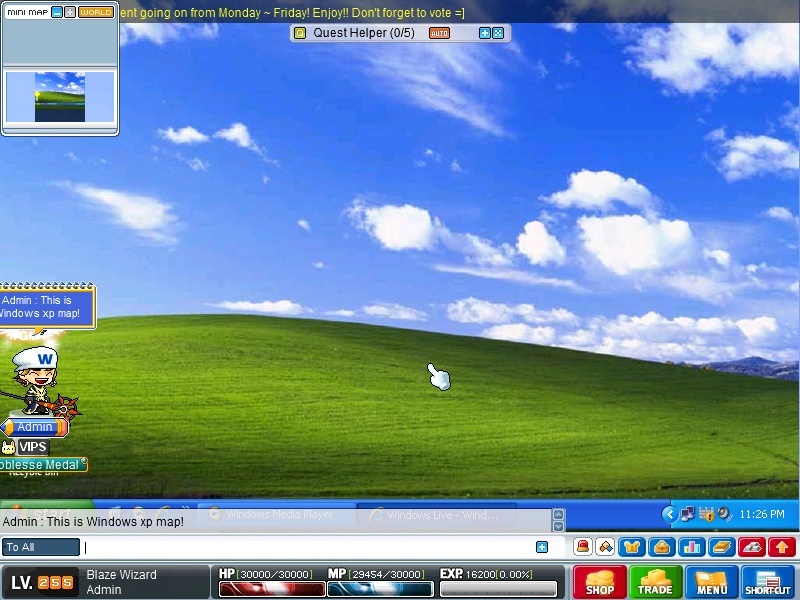
Task: Click the HP value "[30000/30000]"
Action: click(x=274, y=574)
